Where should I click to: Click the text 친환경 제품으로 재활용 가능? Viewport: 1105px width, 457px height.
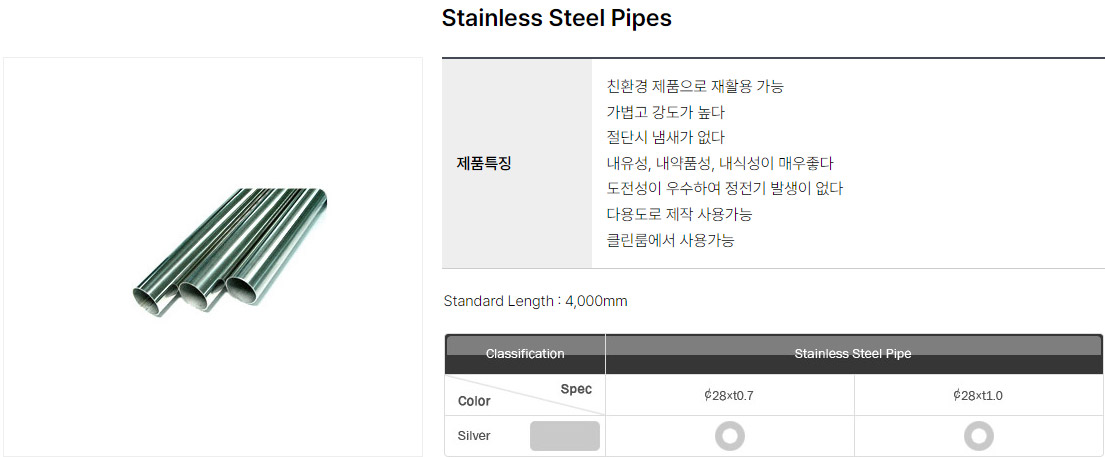[695, 87]
